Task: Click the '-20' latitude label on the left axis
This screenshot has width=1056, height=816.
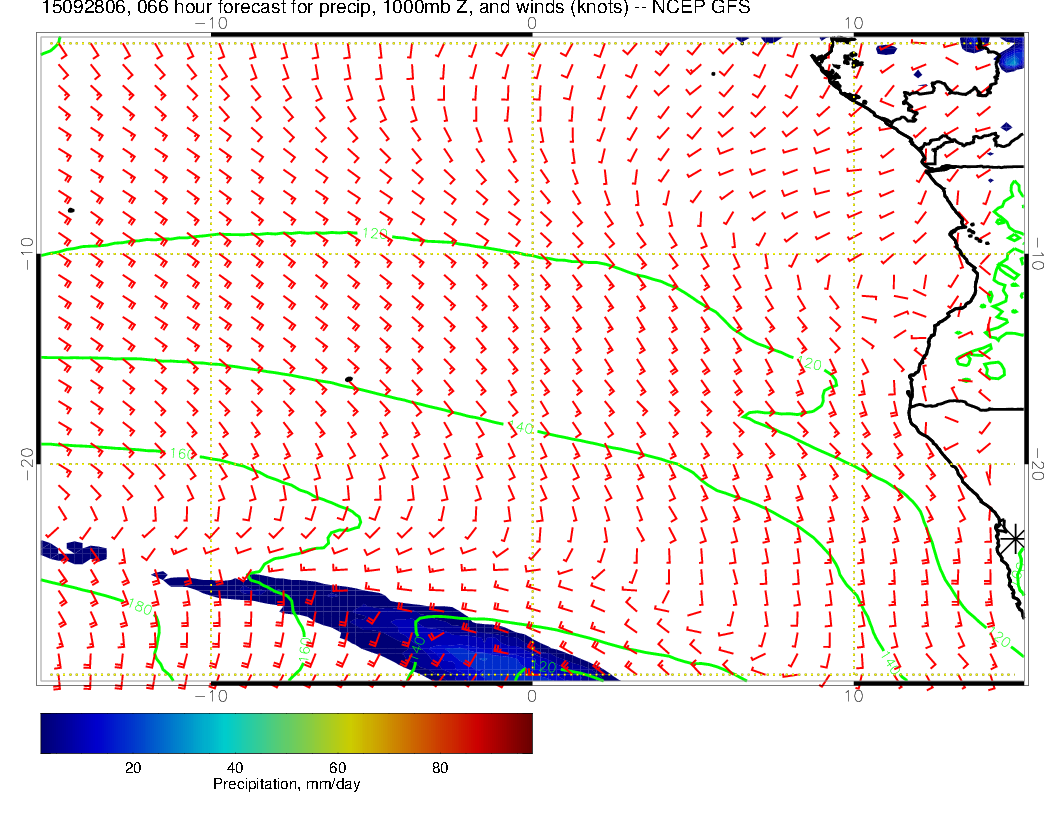Action: (27, 464)
